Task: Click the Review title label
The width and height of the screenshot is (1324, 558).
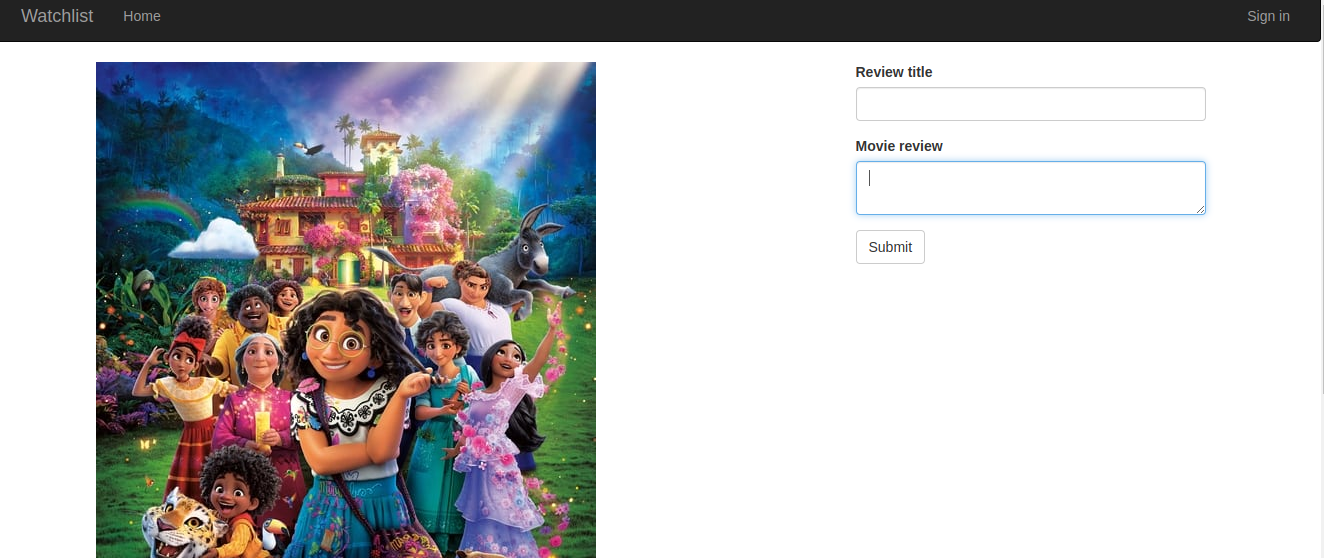Action: (x=894, y=72)
